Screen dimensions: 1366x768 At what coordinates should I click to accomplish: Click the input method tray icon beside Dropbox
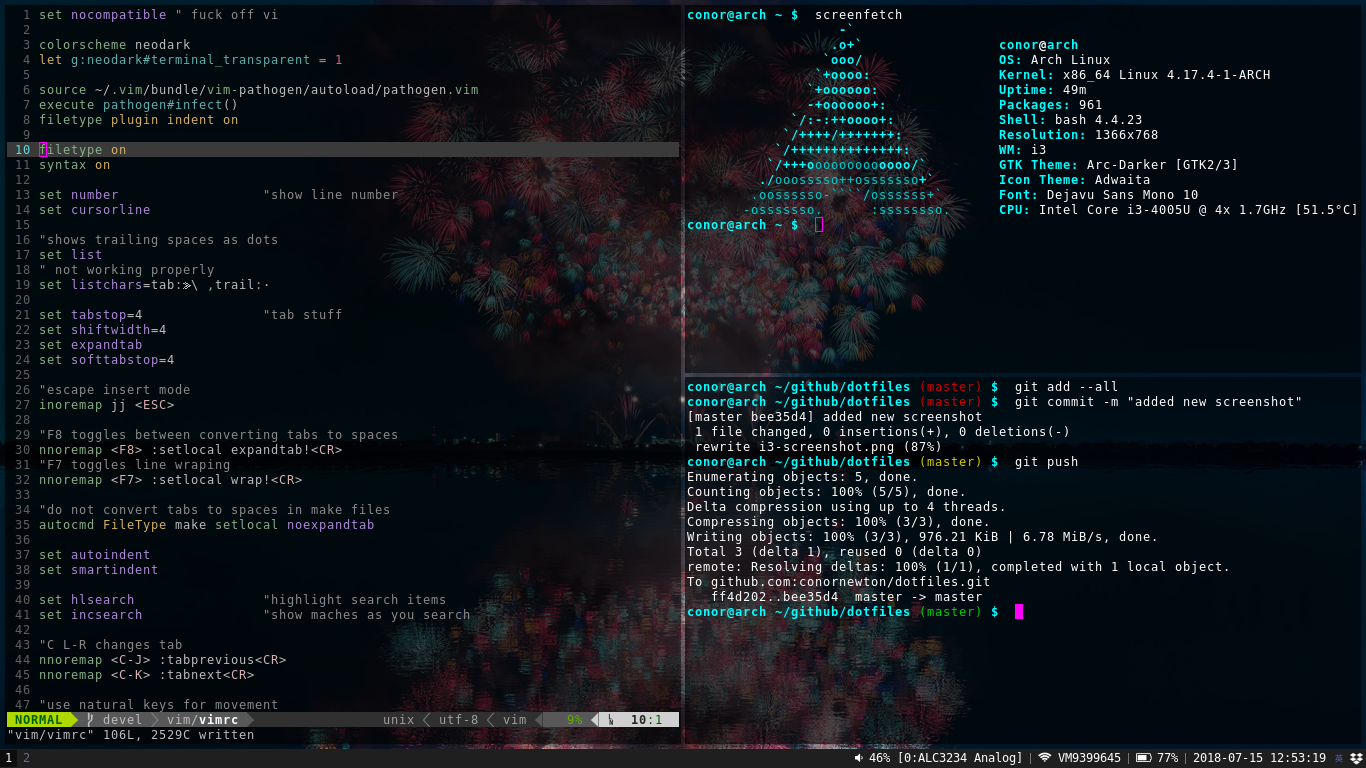point(1338,758)
